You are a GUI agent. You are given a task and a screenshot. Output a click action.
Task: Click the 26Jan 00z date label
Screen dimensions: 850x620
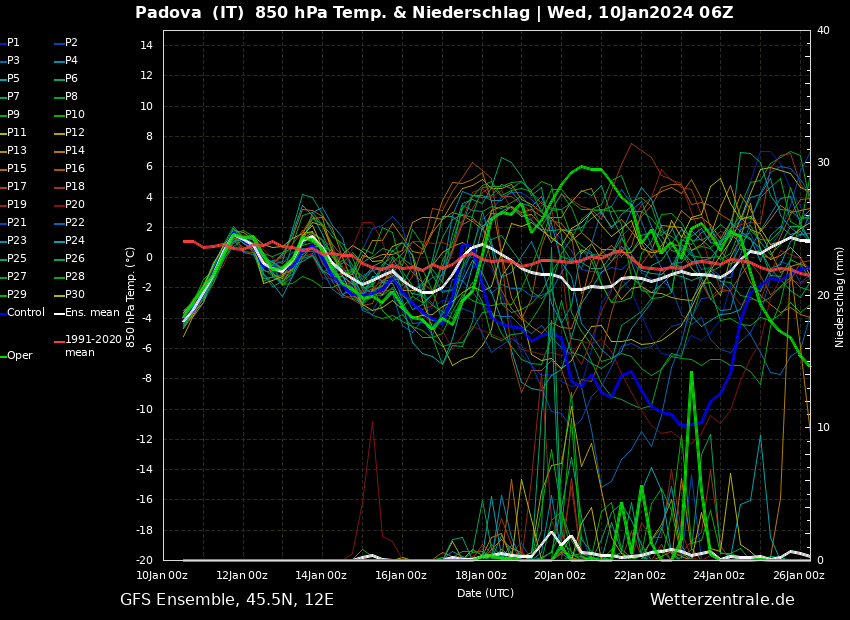799,576
